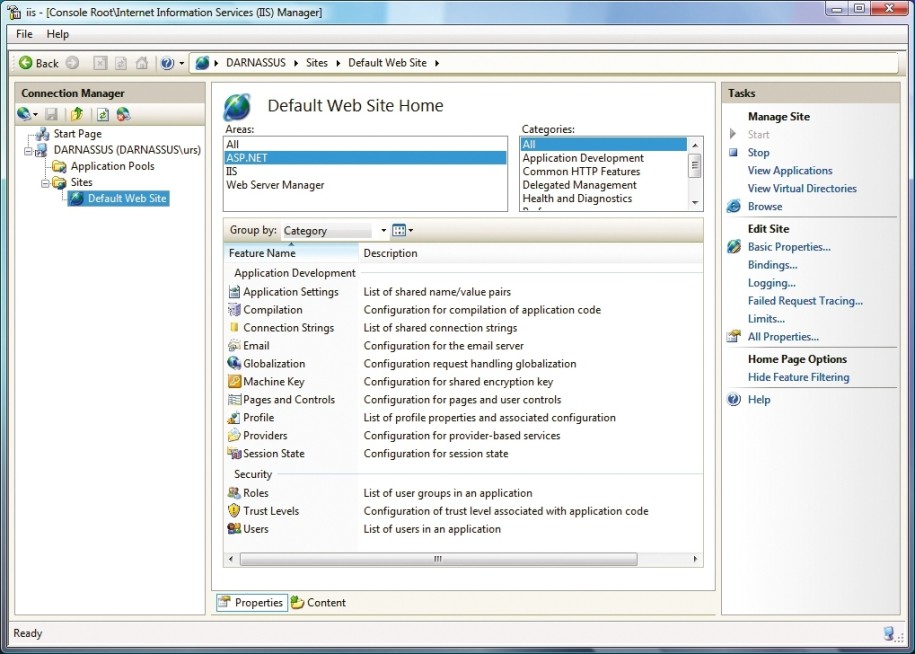Open the Email feature icon
The image size is (915, 654).
(x=234, y=345)
